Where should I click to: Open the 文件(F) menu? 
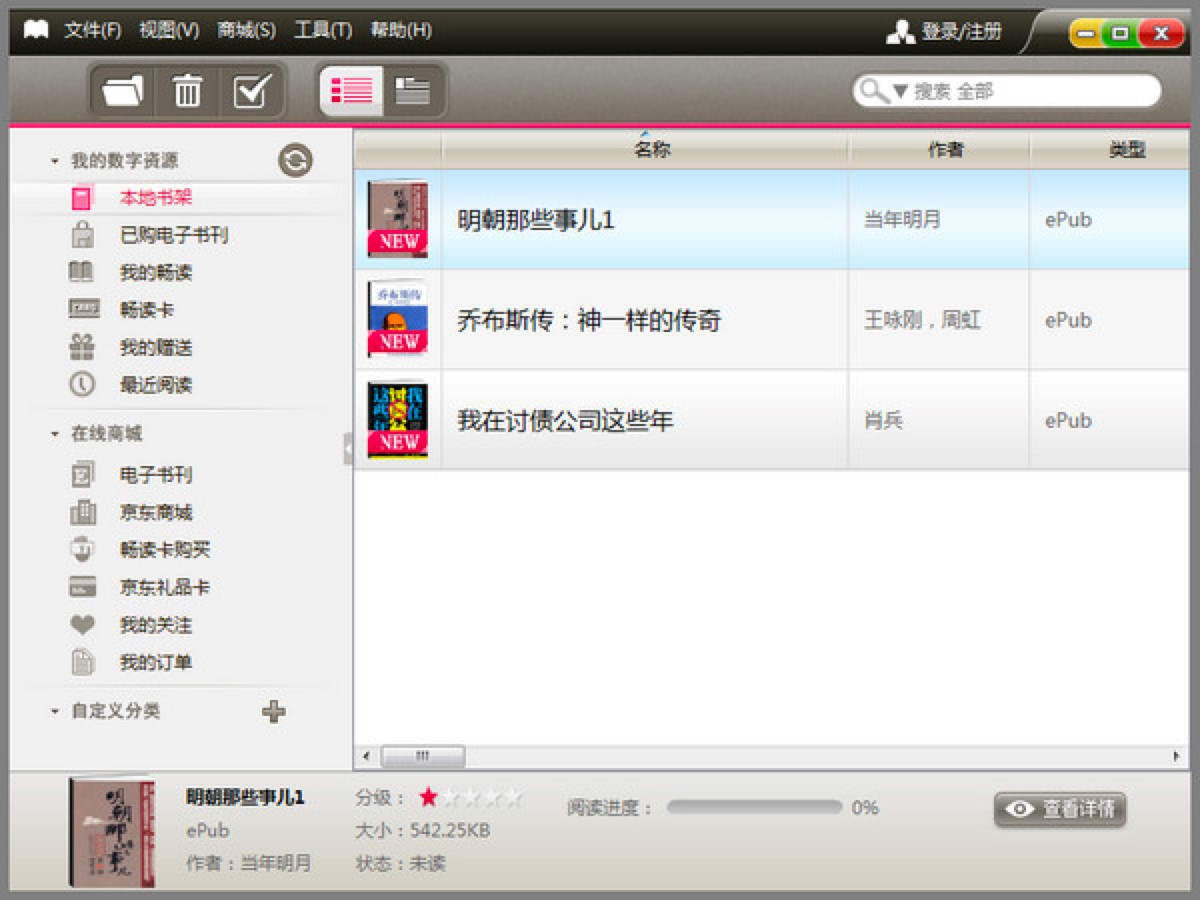(96, 31)
